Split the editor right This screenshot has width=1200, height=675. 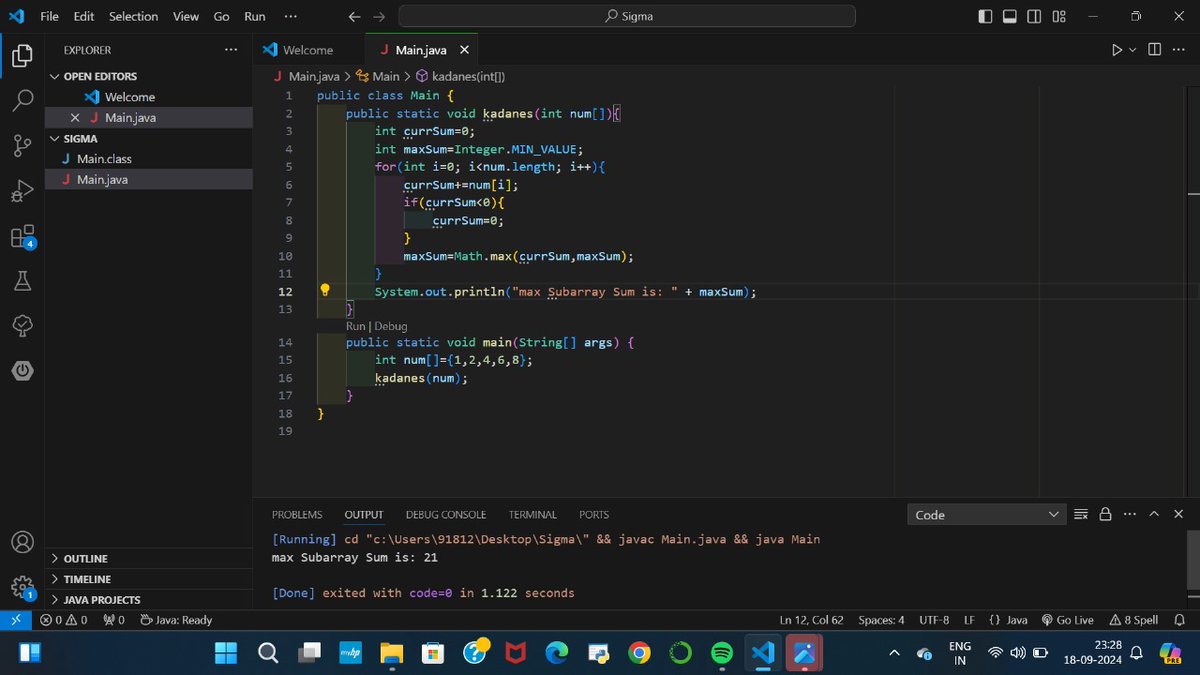pos(1154,50)
